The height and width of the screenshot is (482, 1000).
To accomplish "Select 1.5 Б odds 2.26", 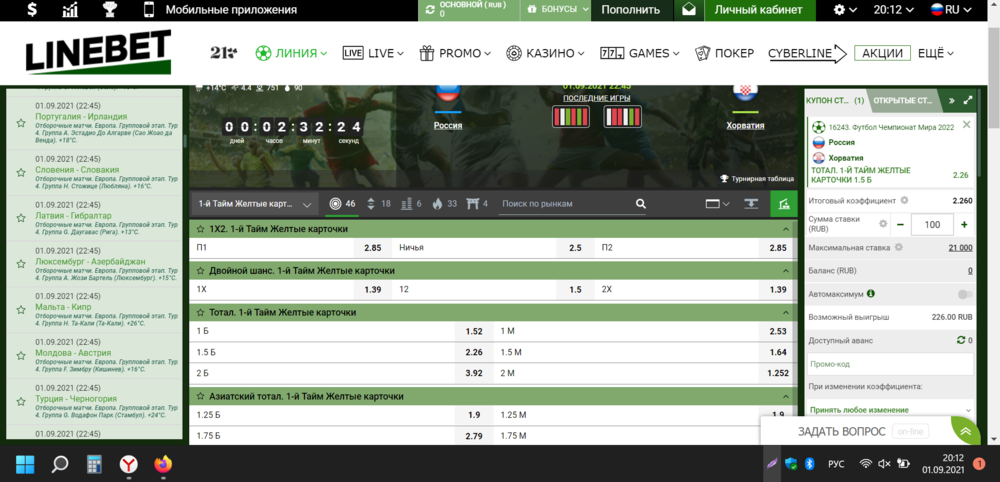I will (x=473, y=352).
